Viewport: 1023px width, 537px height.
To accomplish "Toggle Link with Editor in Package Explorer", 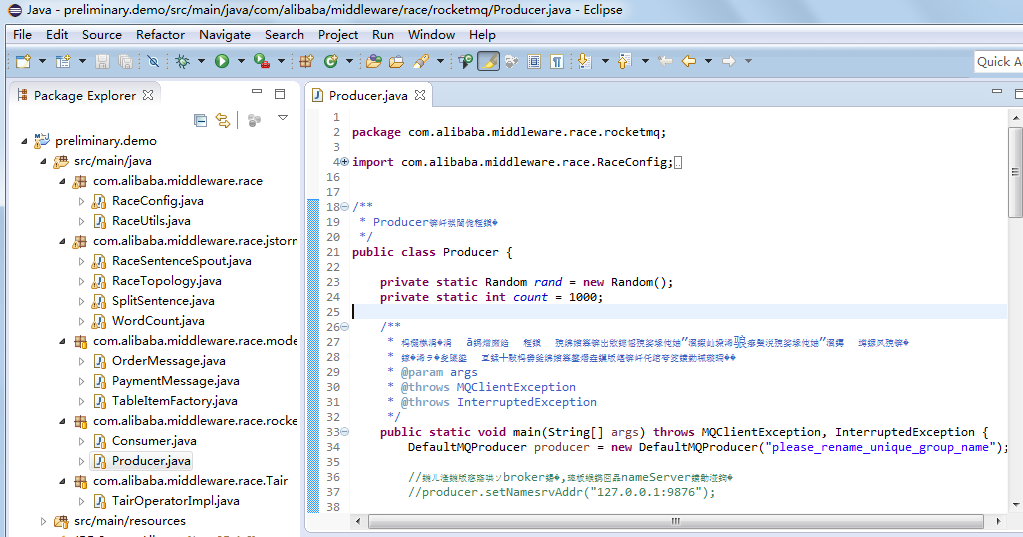I will tap(223, 120).
